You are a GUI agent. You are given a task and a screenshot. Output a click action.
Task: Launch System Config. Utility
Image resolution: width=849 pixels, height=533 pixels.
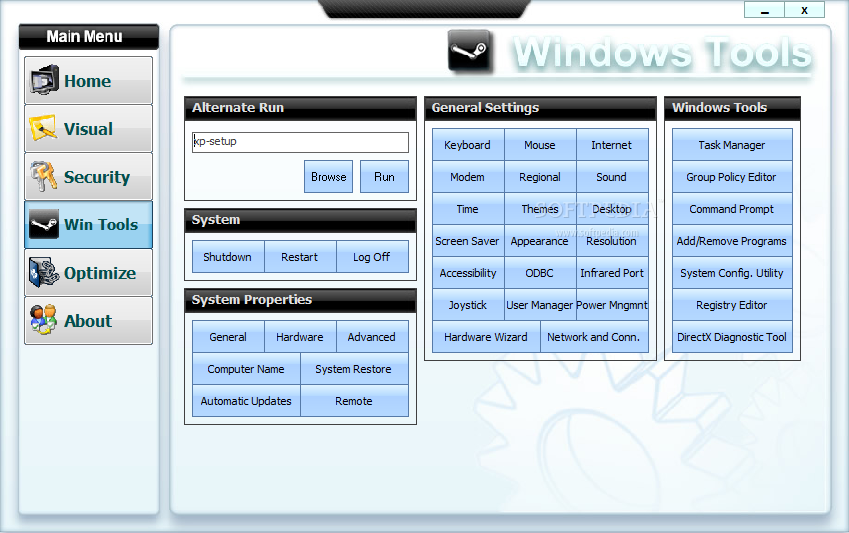pos(732,272)
